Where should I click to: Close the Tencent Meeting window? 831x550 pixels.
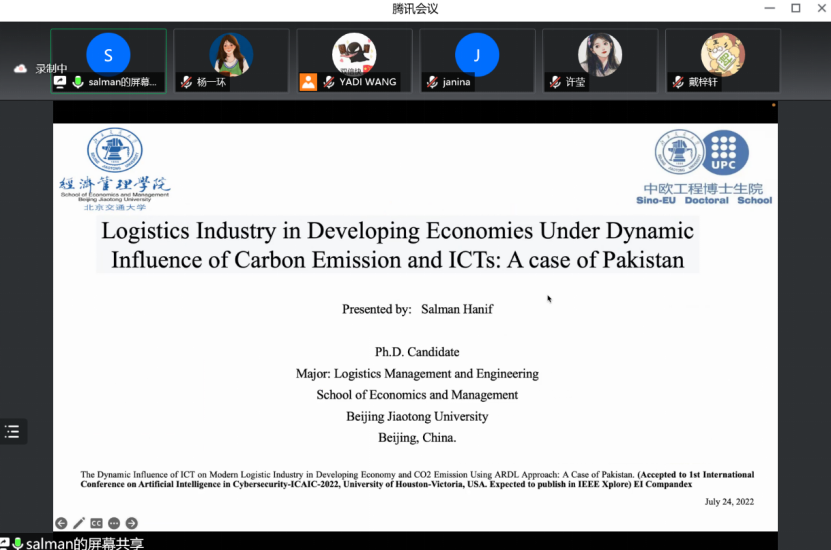tap(821, 8)
